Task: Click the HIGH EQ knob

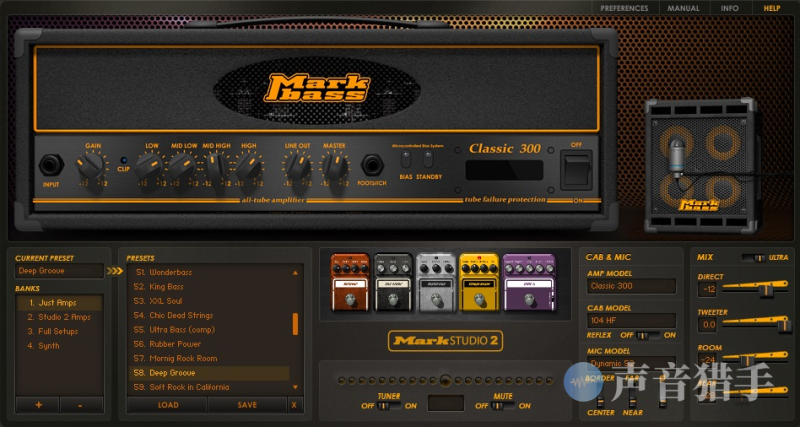Action: click(x=248, y=166)
